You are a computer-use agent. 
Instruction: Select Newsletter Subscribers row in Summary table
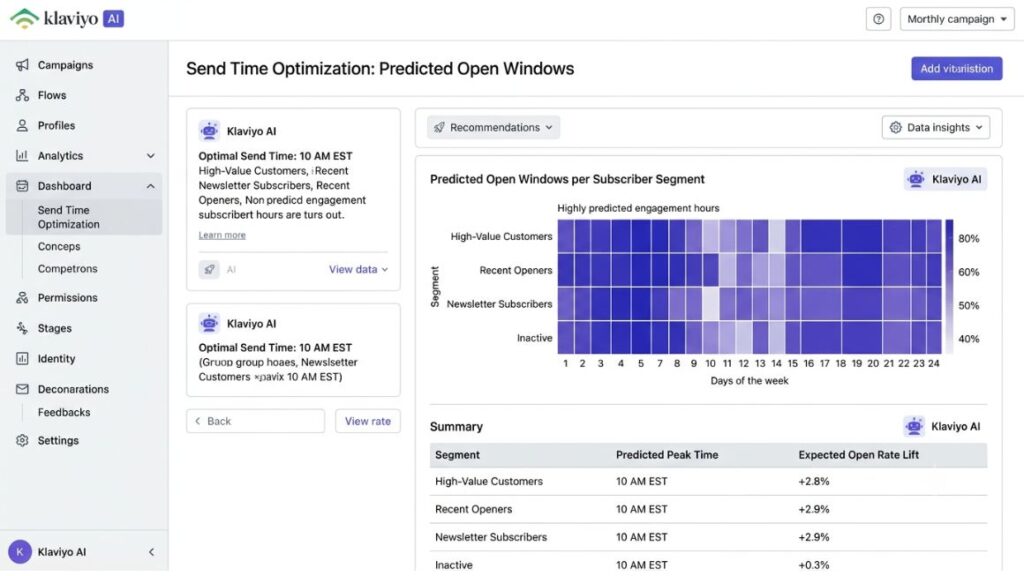(709, 537)
